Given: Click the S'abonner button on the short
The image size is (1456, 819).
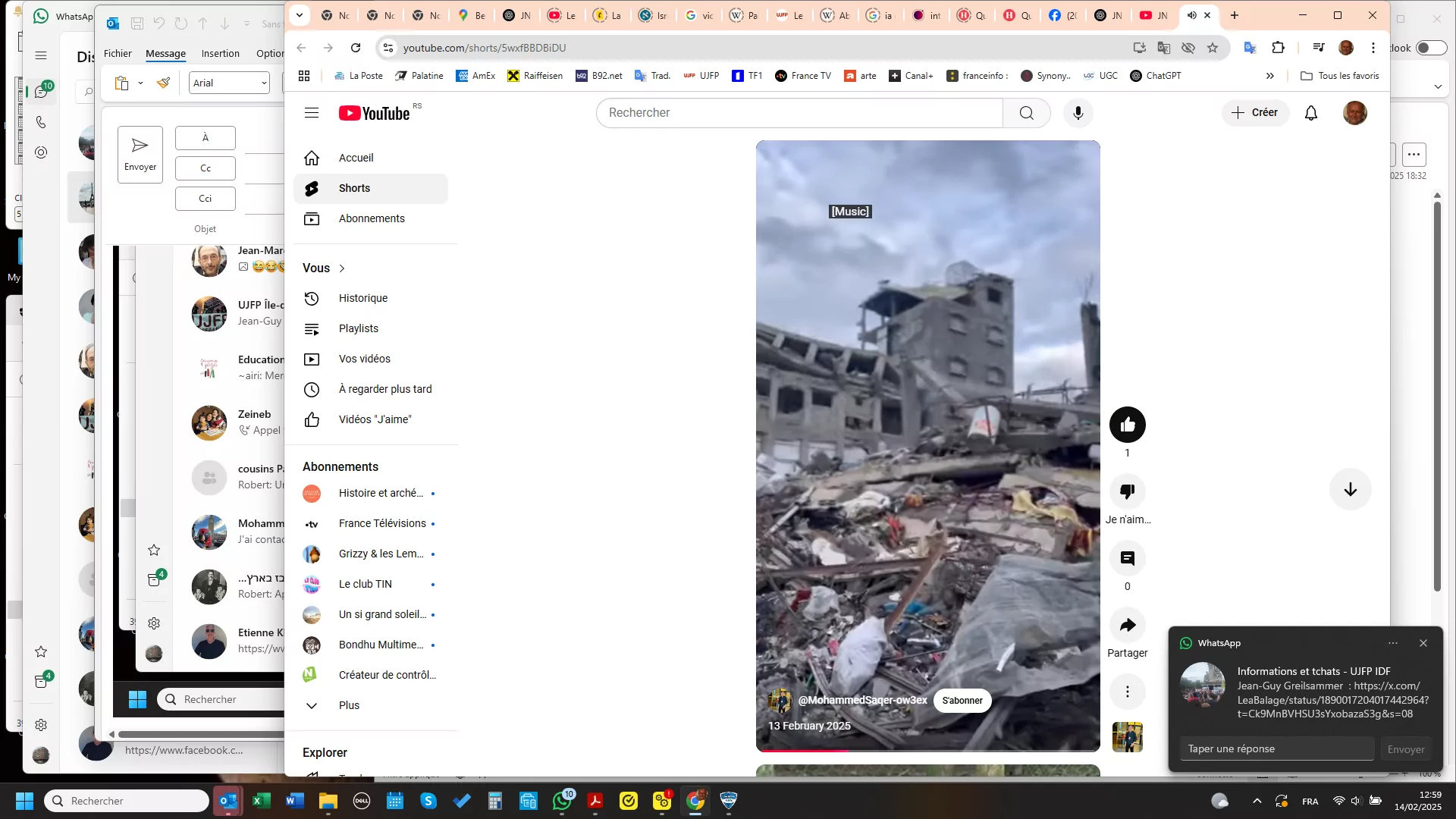Looking at the screenshot, I should coord(962,701).
